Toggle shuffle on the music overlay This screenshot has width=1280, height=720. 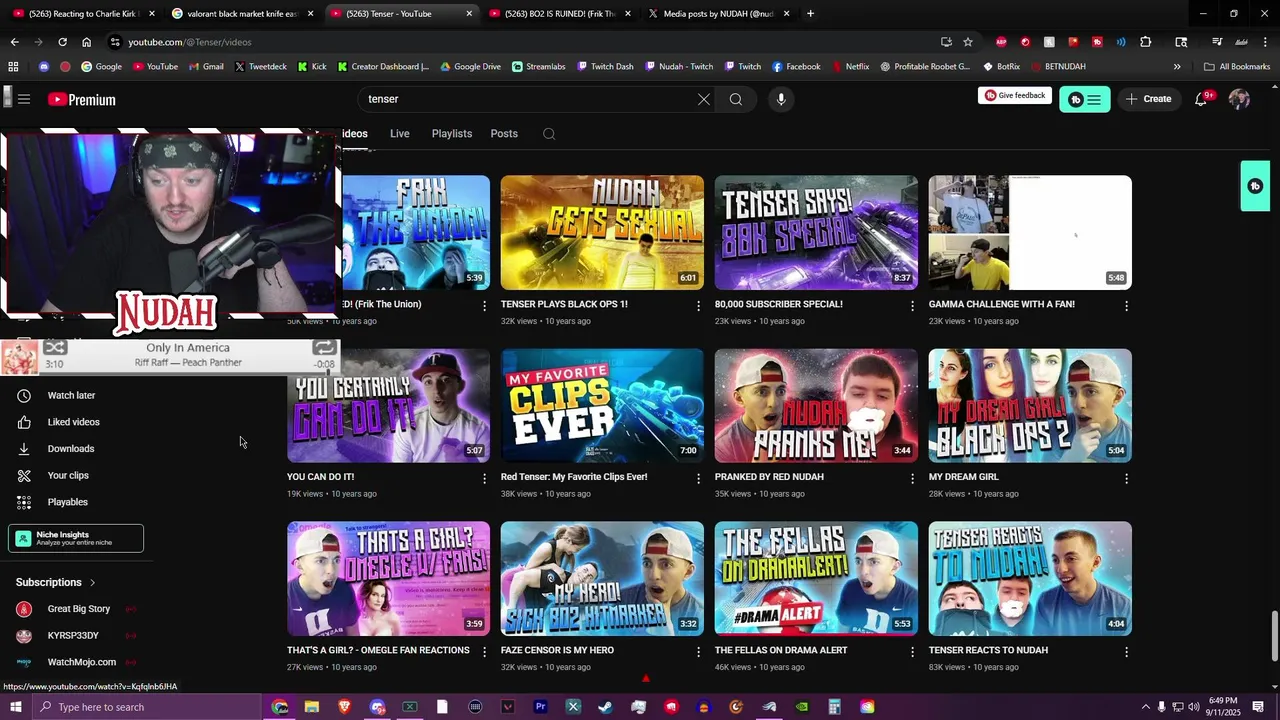pos(55,348)
